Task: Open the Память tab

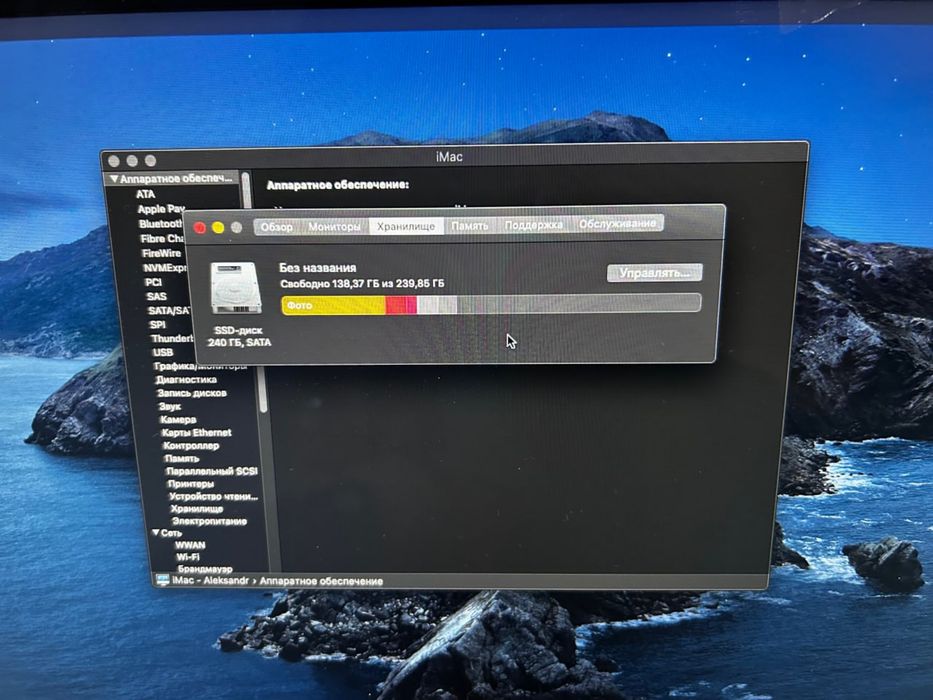Action: coord(469,226)
